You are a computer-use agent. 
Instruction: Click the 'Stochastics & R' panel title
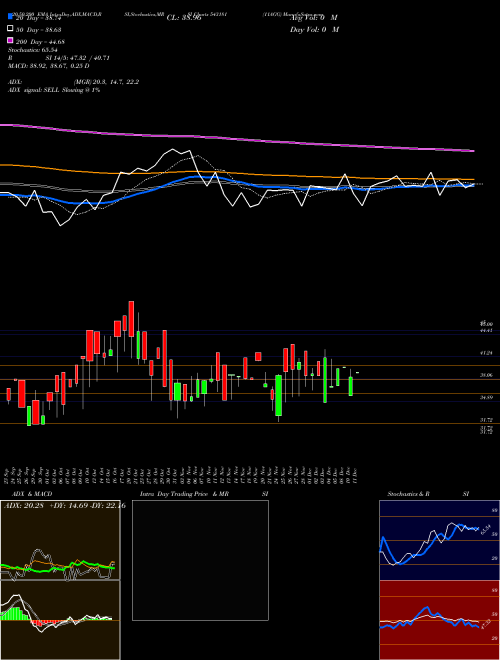click(409, 494)
